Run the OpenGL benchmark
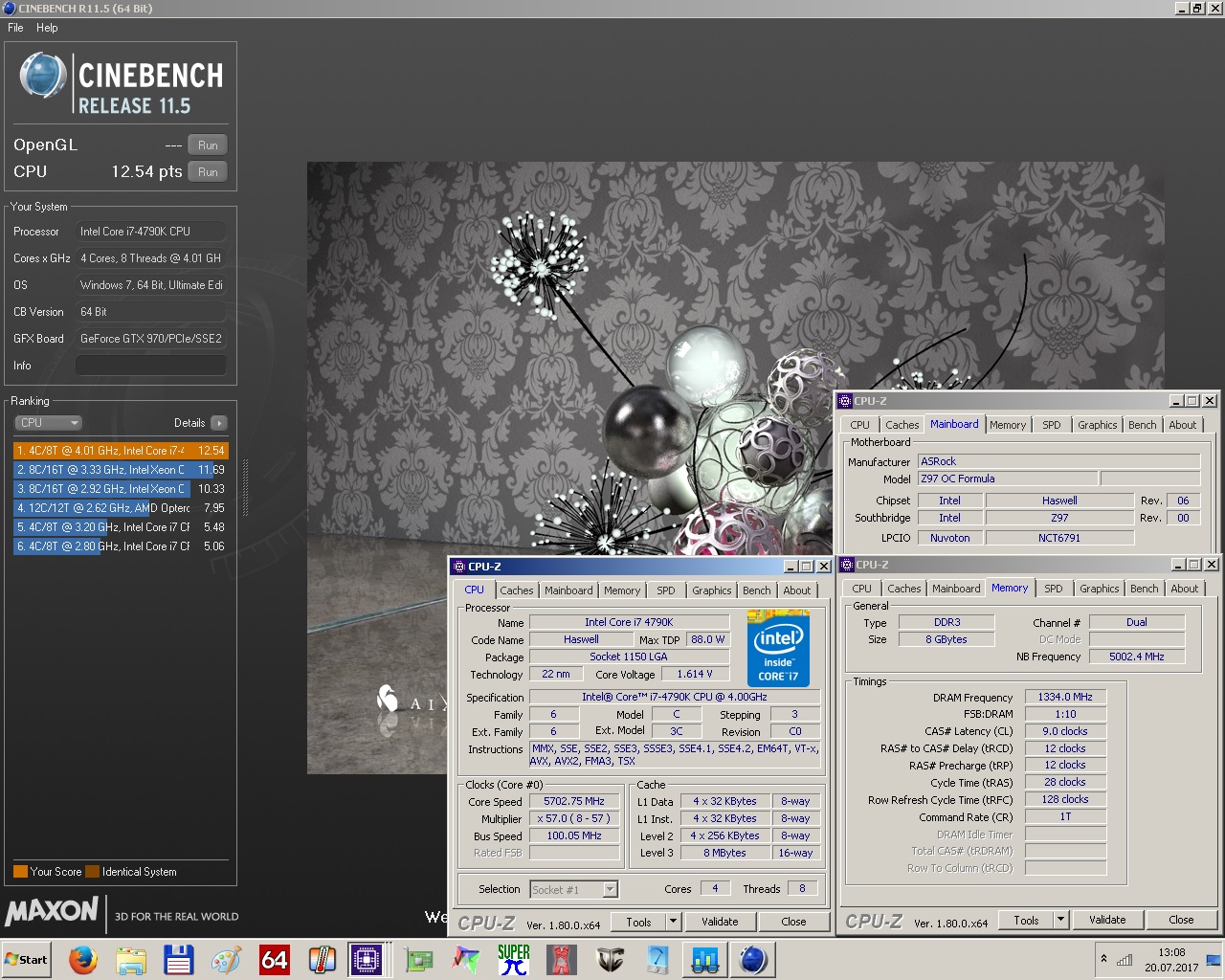1225x980 pixels. pyautogui.click(x=208, y=145)
